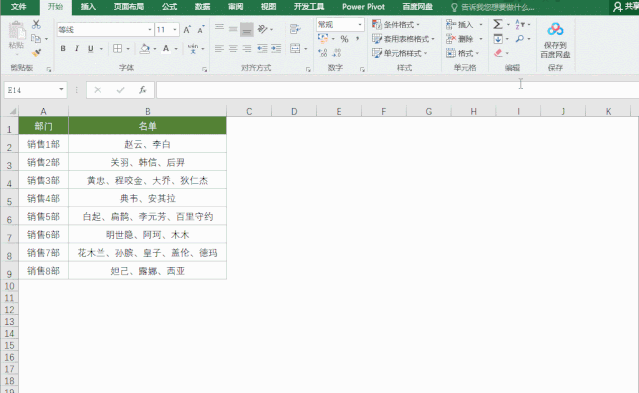Open the font size dropdown

pos(175,30)
